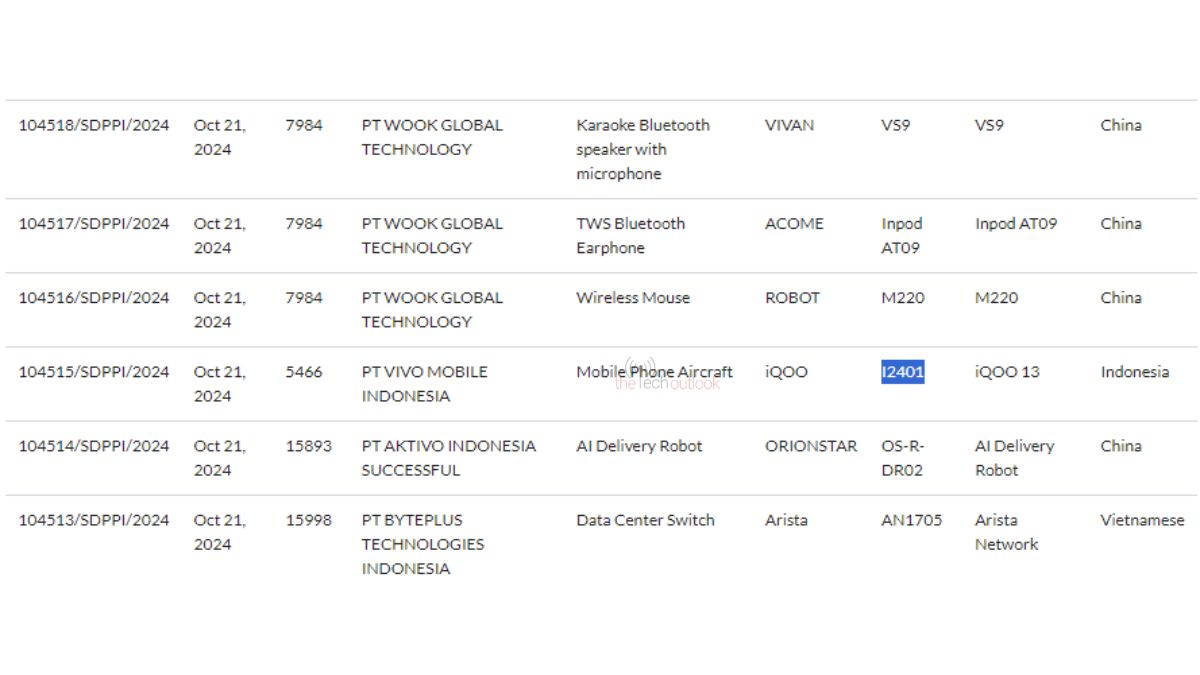Click the highlighted I2401 model code
Screen dimensions: 1200x675
pos(902,372)
